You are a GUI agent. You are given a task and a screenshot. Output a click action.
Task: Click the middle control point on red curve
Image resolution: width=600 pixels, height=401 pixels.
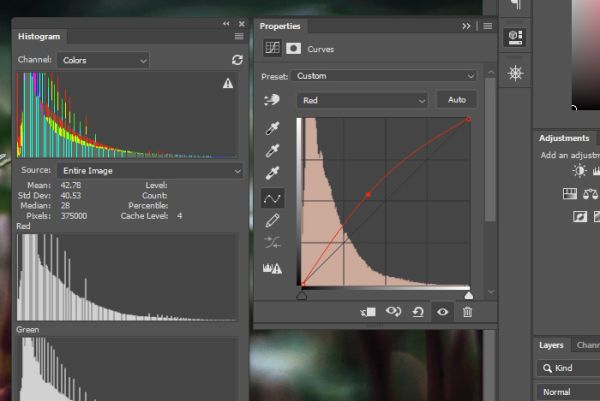[368, 195]
